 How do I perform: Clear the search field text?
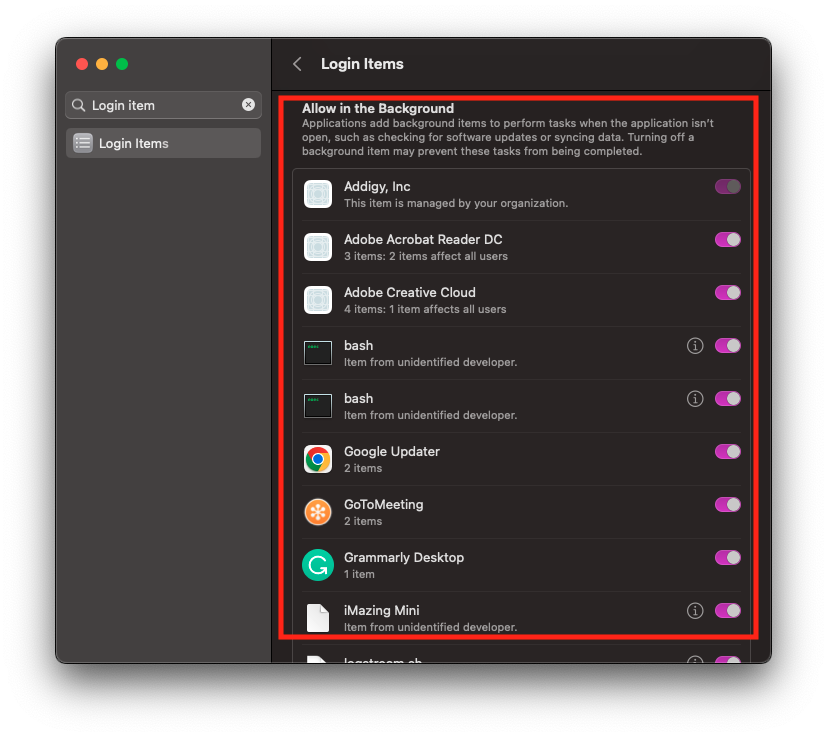click(x=248, y=105)
